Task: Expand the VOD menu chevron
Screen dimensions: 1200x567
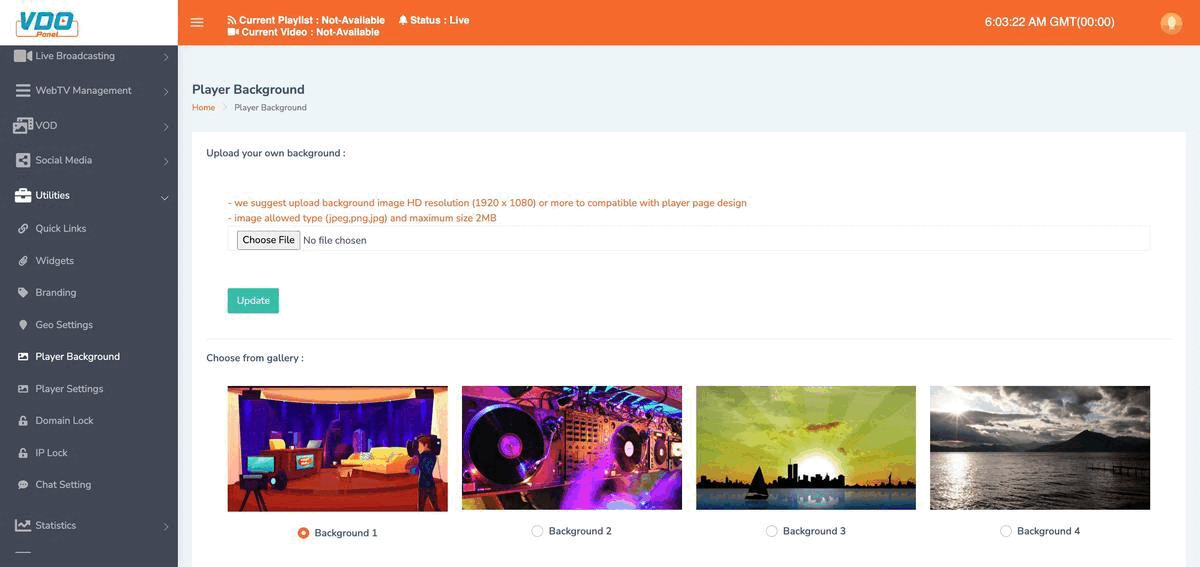Action: click(x=165, y=127)
